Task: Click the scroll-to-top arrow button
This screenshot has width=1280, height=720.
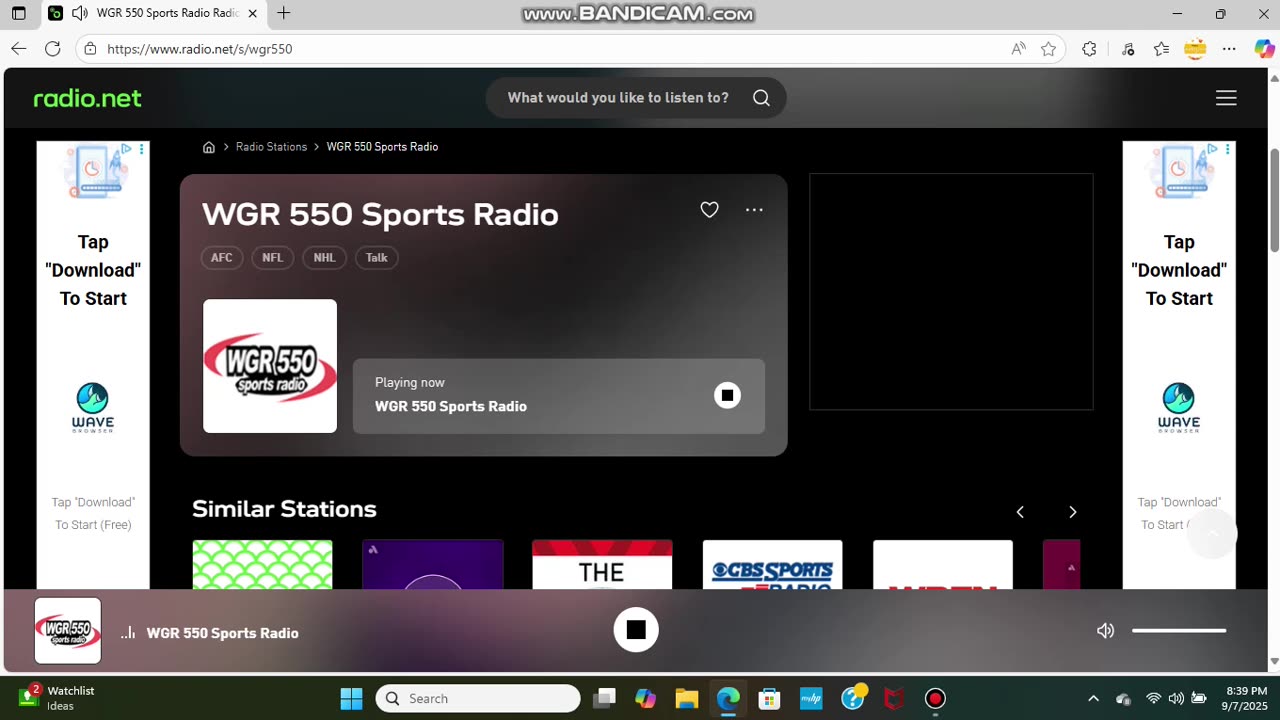Action: click(x=1213, y=533)
